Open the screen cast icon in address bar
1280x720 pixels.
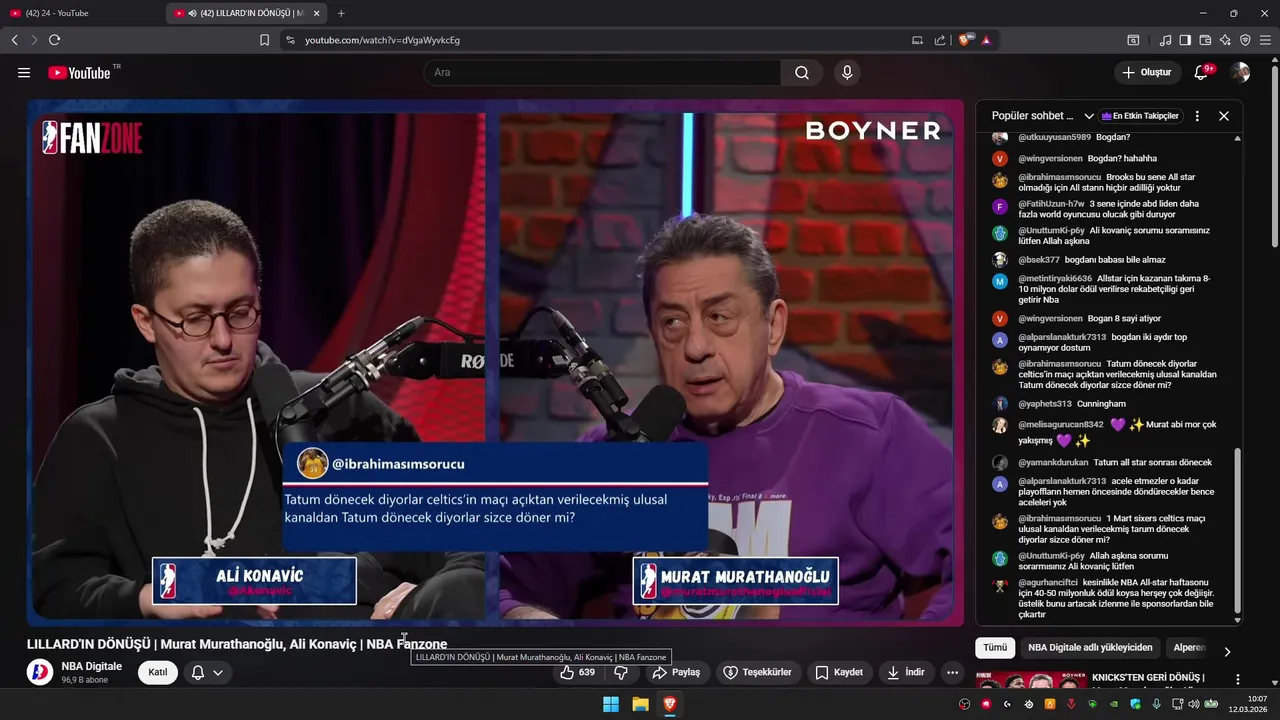917,40
